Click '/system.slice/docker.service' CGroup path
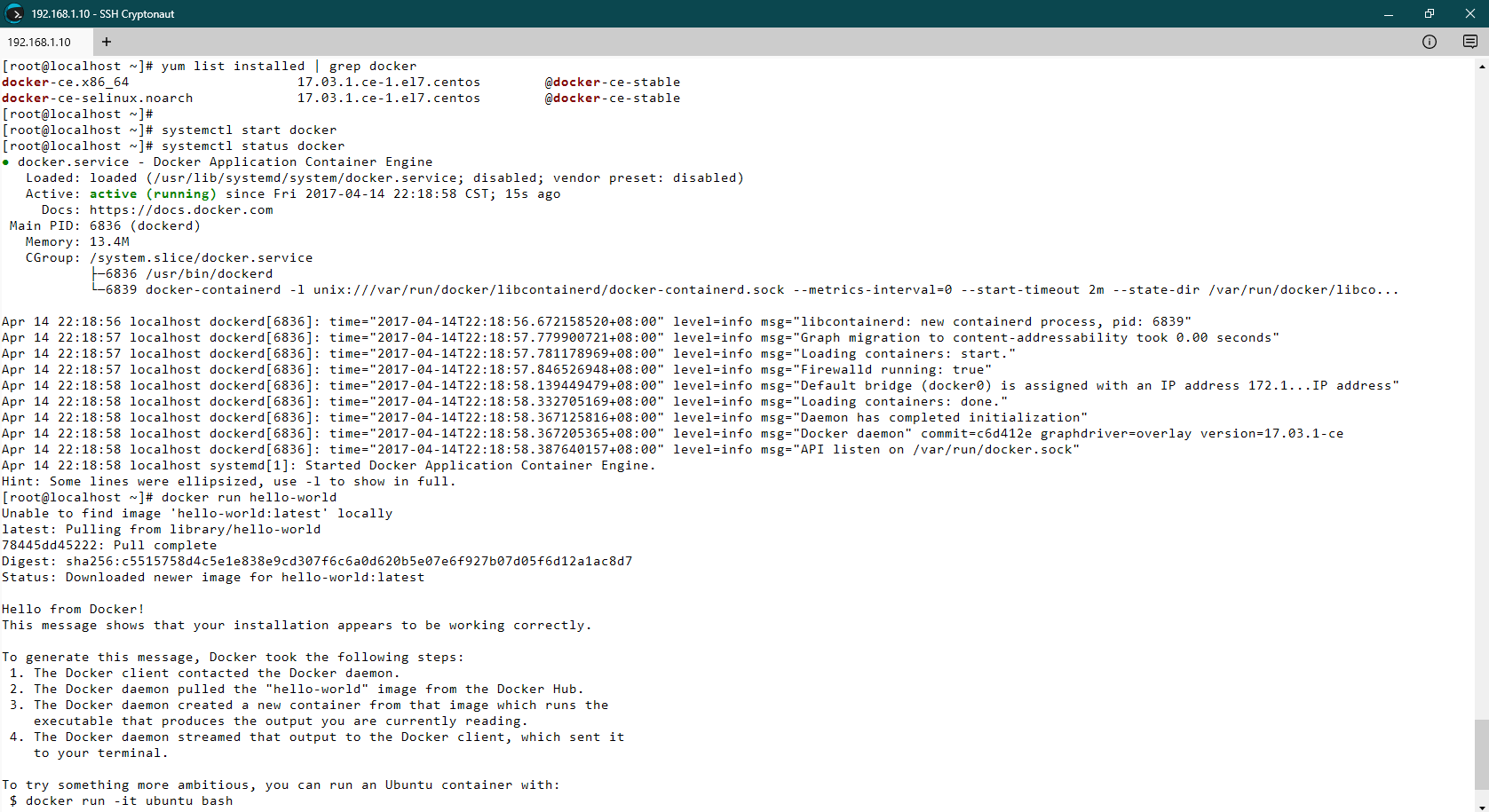The height and width of the screenshot is (812, 1489). (x=202, y=258)
